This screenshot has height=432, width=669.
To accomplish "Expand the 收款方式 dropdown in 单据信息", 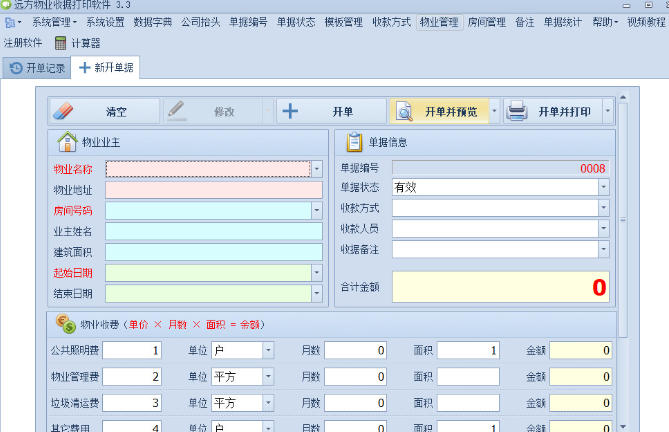I will click(x=603, y=208).
